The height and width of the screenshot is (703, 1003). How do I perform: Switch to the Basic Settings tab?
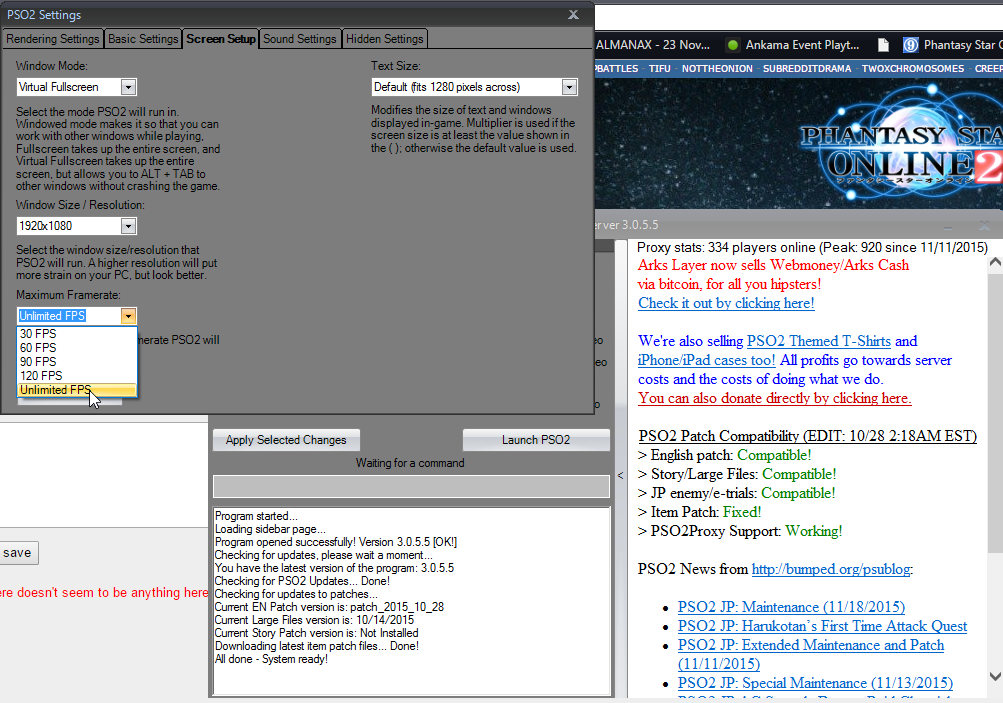coord(142,38)
